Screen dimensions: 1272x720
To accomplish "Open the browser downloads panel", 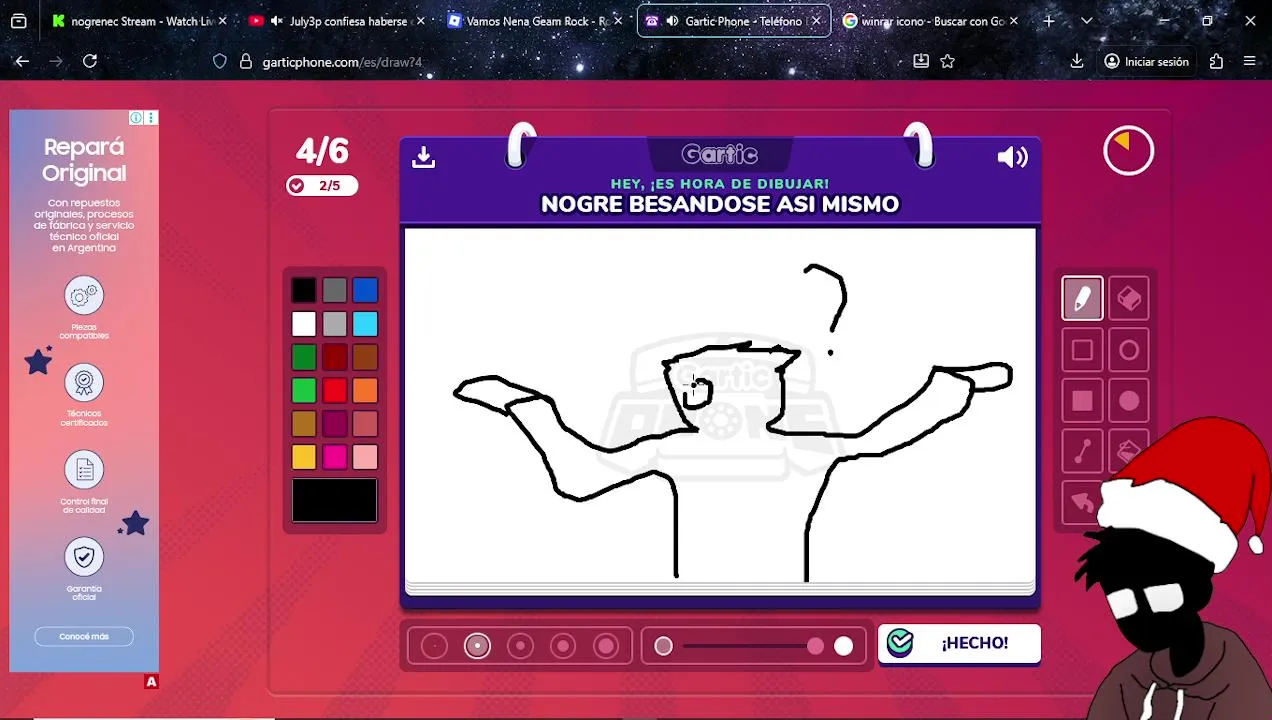I will point(1077,62).
